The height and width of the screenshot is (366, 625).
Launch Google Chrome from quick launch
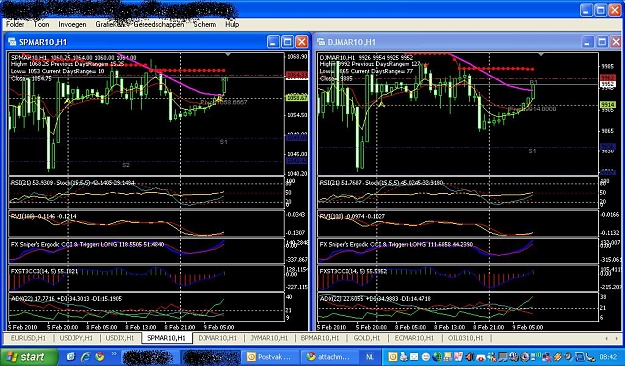click(100, 356)
